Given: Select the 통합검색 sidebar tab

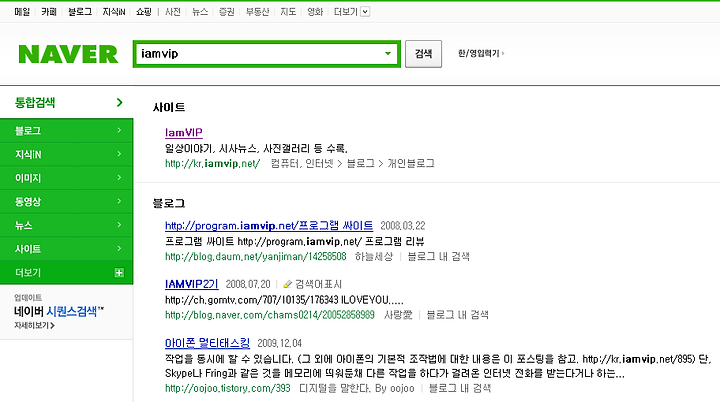Looking at the screenshot, I should (x=67, y=102).
